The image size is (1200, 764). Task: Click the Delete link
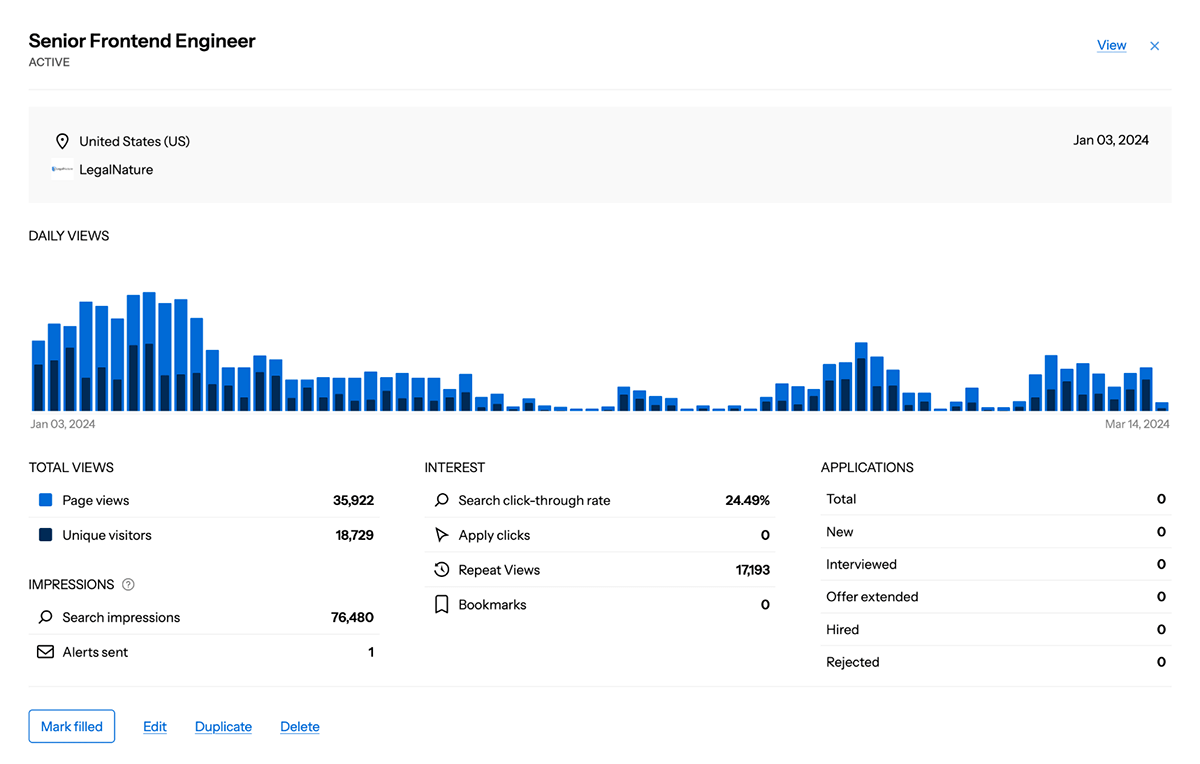coord(300,727)
